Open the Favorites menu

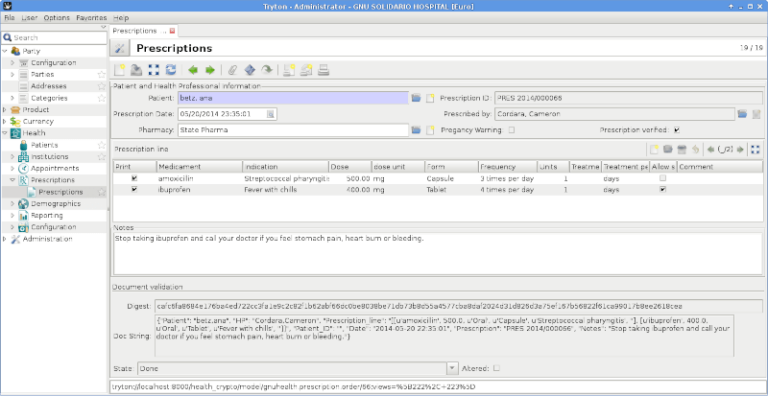click(91, 18)
